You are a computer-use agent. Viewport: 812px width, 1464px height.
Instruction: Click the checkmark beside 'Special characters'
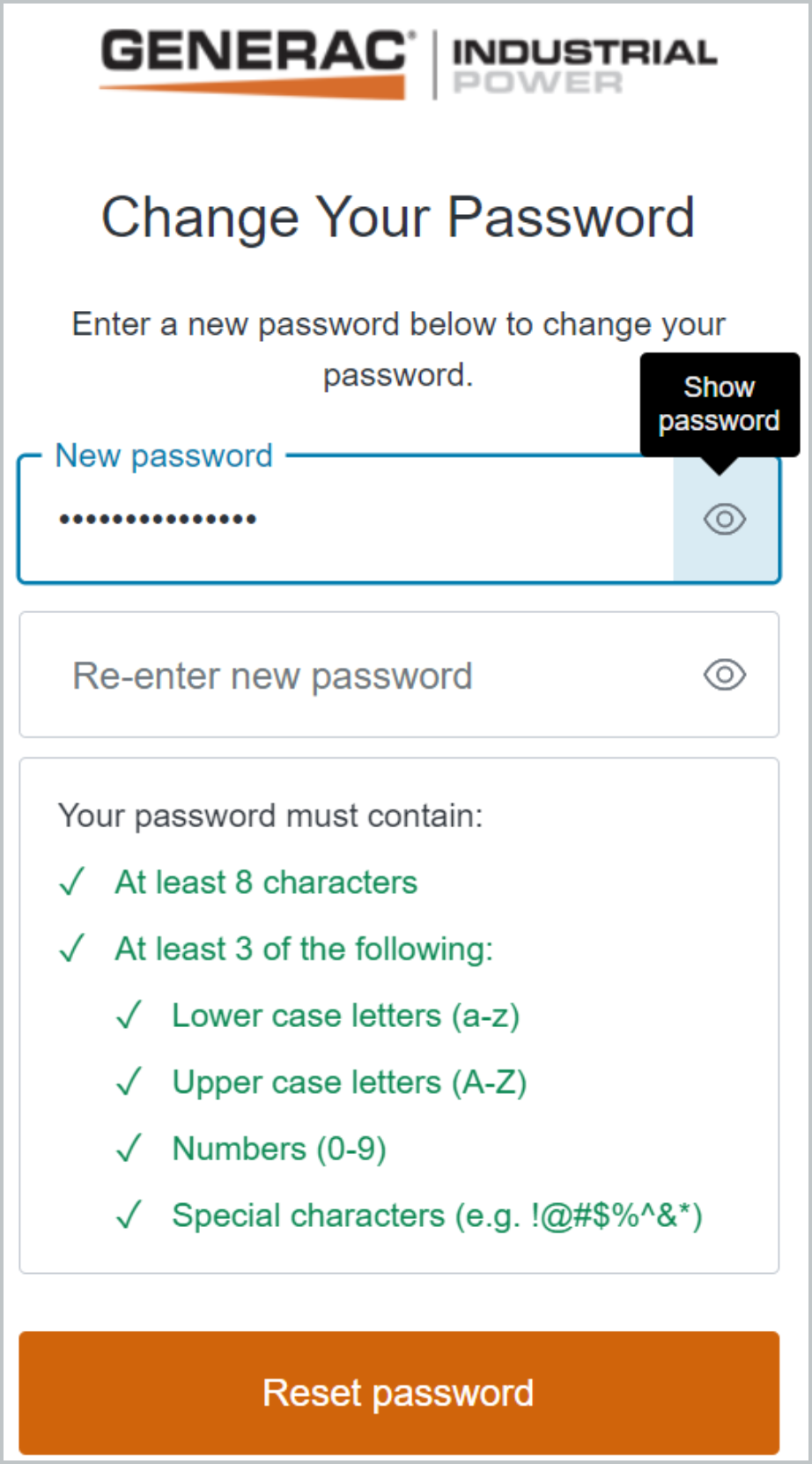tap(129, 1215)
